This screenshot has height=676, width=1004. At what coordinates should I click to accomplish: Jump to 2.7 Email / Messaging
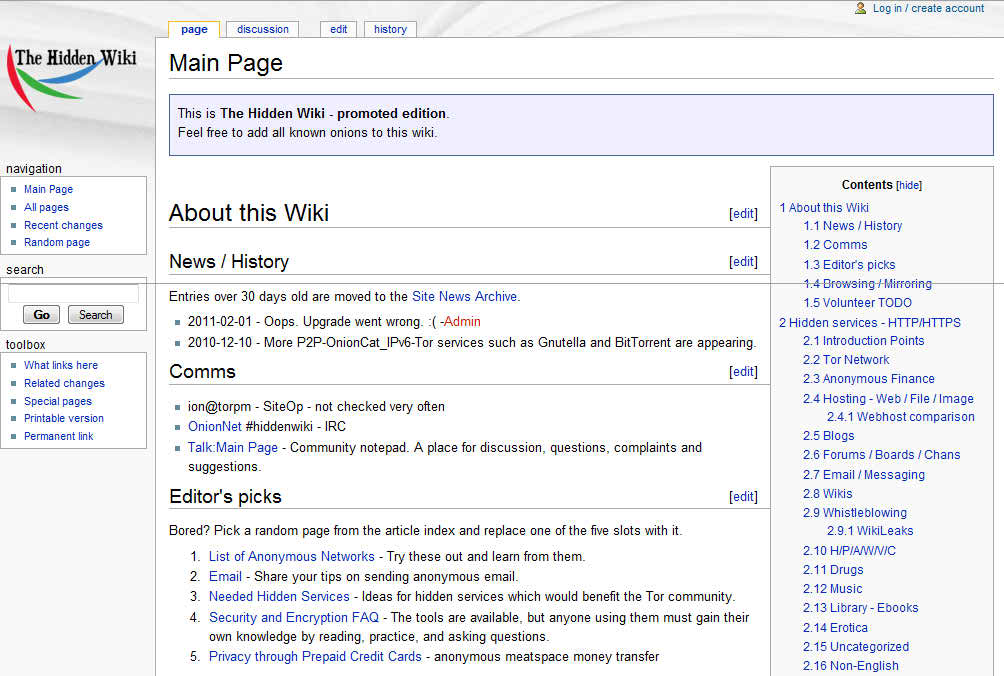864,475
